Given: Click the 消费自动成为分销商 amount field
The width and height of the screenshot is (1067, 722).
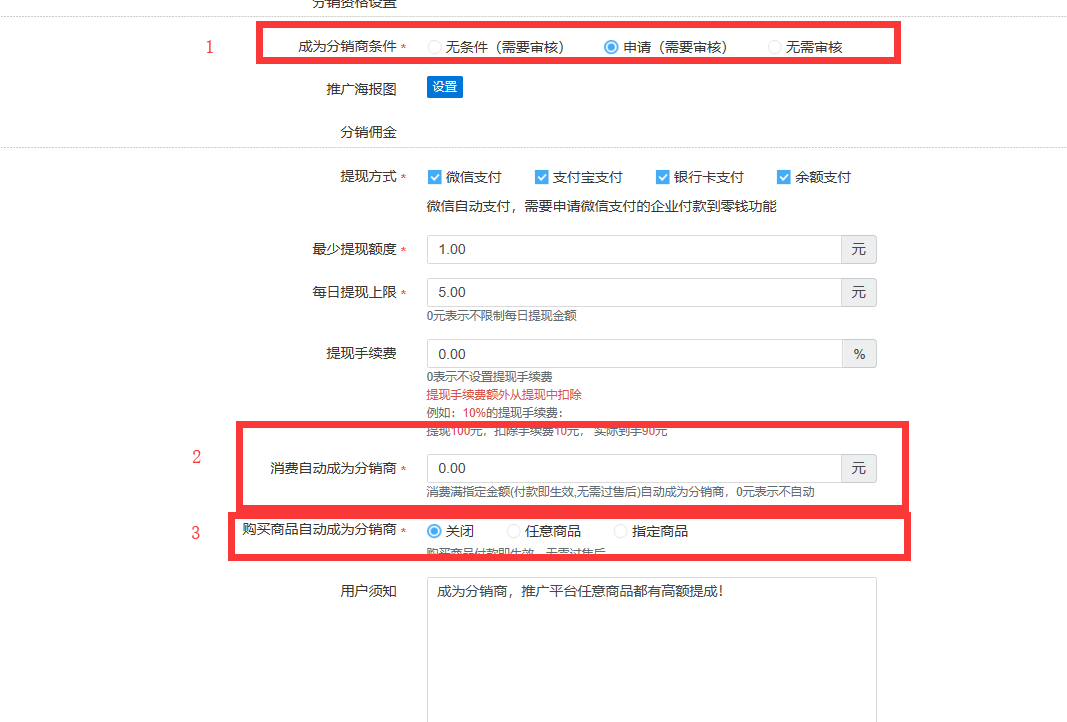Looking at the screenshot, I should pos(633,468).
